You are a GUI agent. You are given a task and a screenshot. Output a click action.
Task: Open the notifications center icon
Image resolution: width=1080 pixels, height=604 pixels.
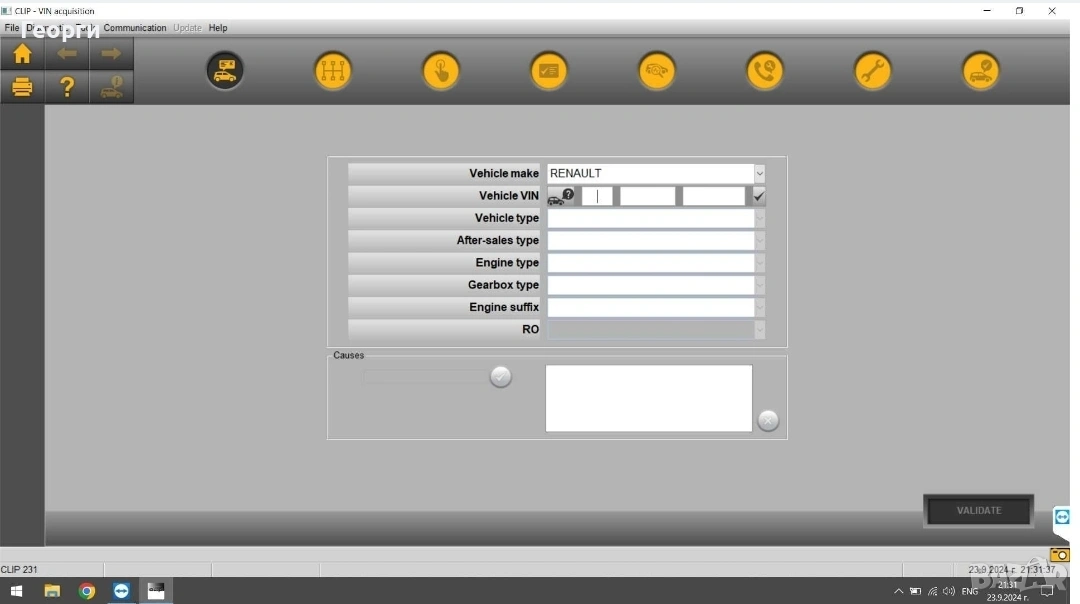(1047, 591)
